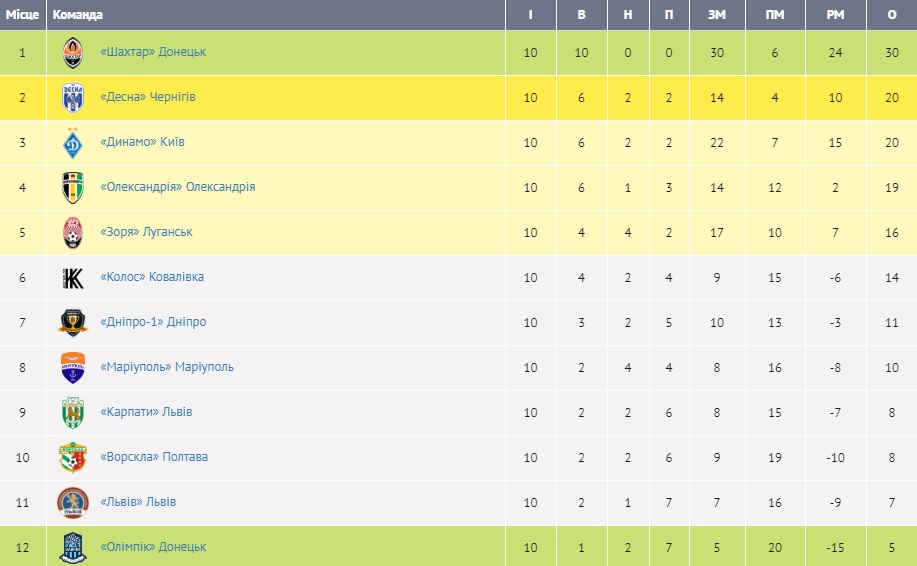917x566 pixels.
Task: Click the Vorskla Poltava club logo
Action: coord(72,458)
